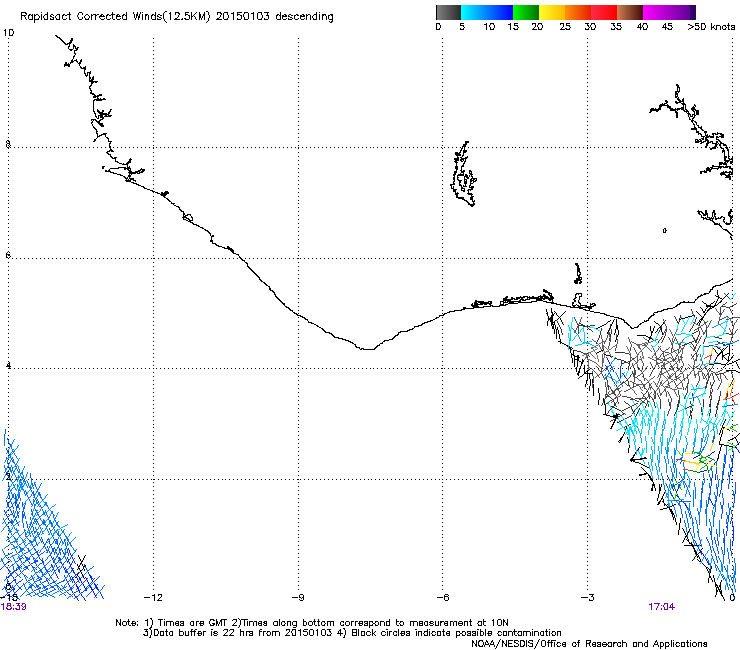Select the green 15-20 knots color swatch
The height and width of the screenshot is (650, 740).
(526, 12)
